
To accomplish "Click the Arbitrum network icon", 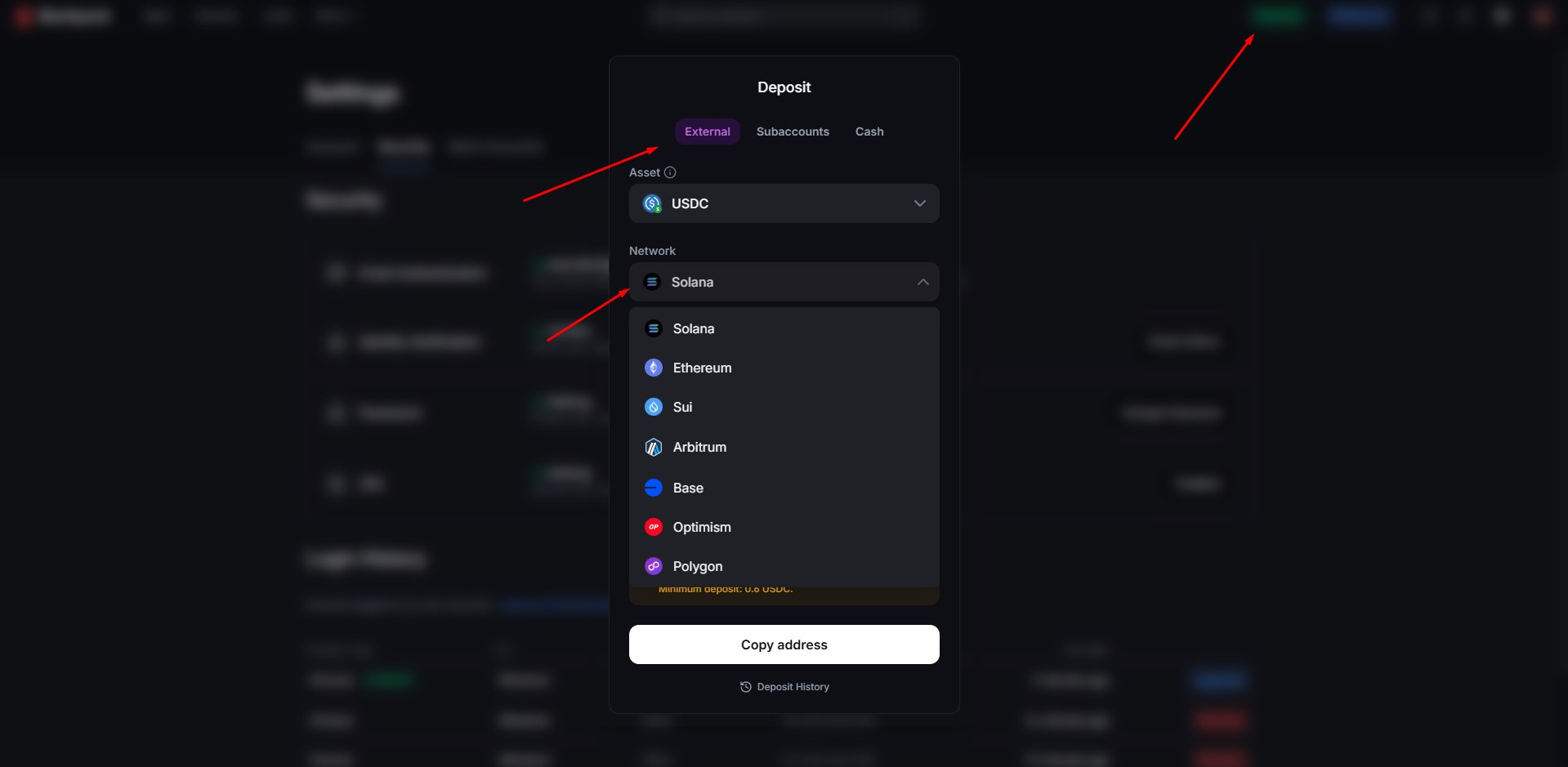I will (x=654, y=447).
